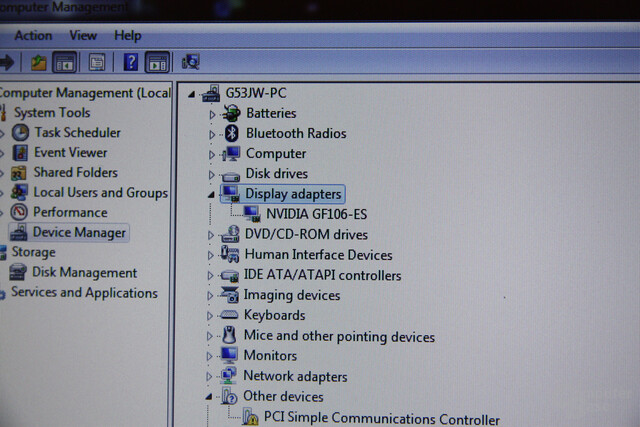Screen dimensions: 640x427
Task: Expand the IDE ATA/ATAPI controllers node
Action: point(210,276)
